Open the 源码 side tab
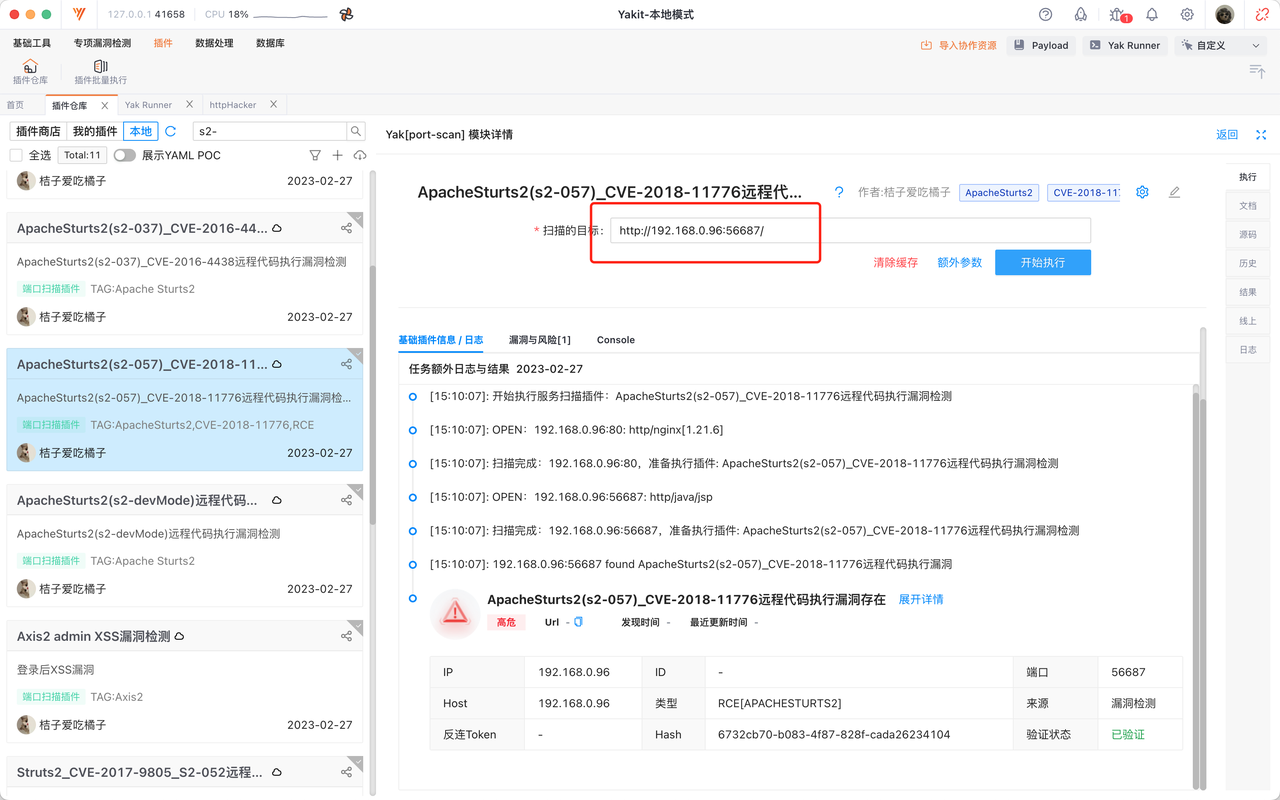Image resolution: width=1280 pixels, height=800 pixels. coord(1247,234)
